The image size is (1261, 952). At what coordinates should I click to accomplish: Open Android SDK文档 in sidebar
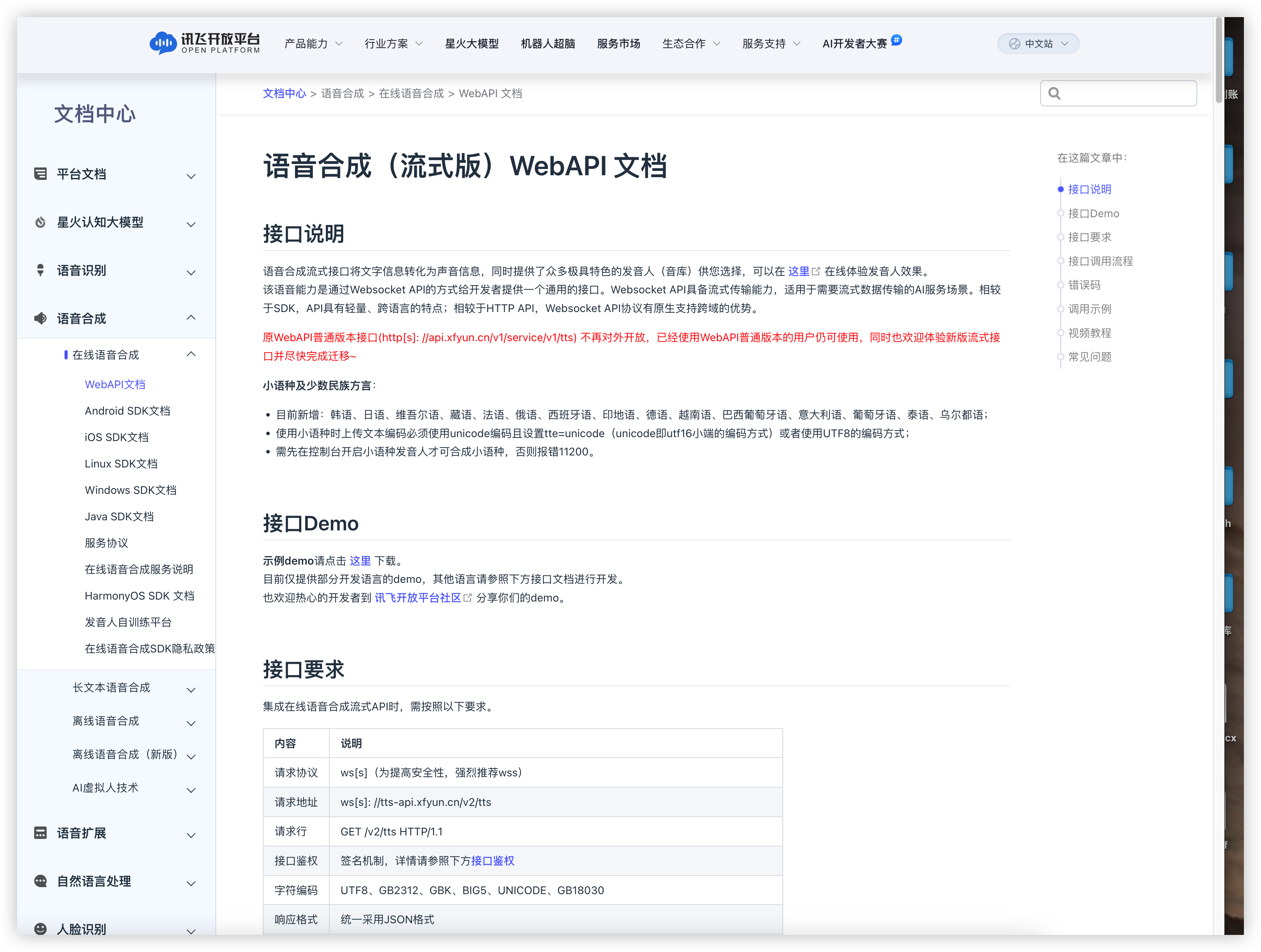[127, 411]
